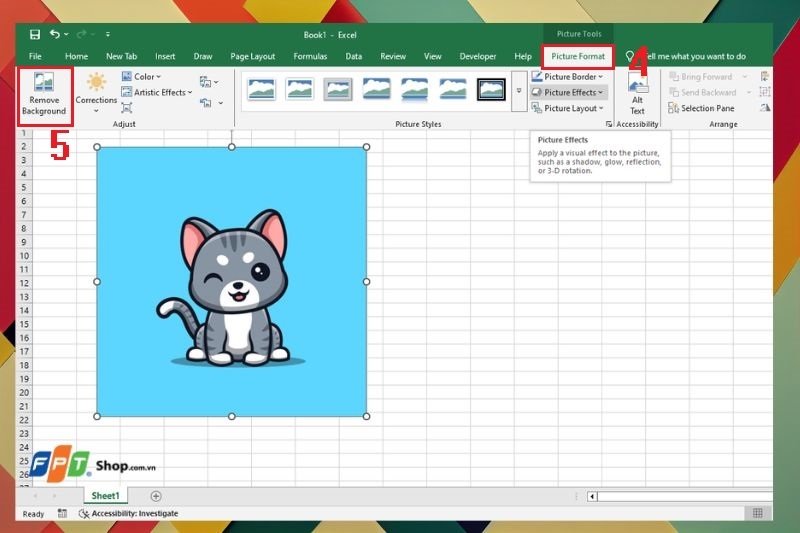Click the Undo arrow
Image resolution: width=800 pixels, height=533 pixels.
click(55, 34)
